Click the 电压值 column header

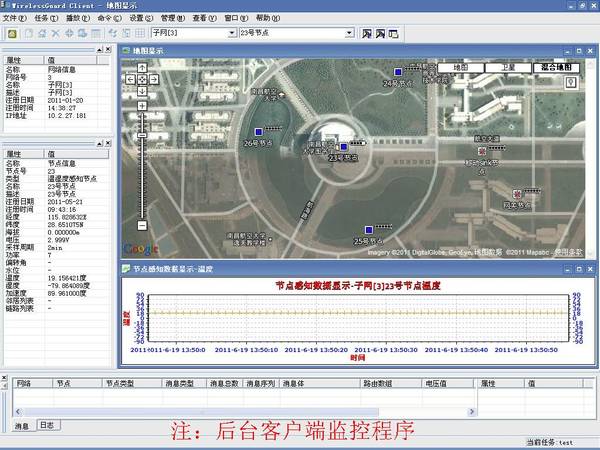coord(448,383)
